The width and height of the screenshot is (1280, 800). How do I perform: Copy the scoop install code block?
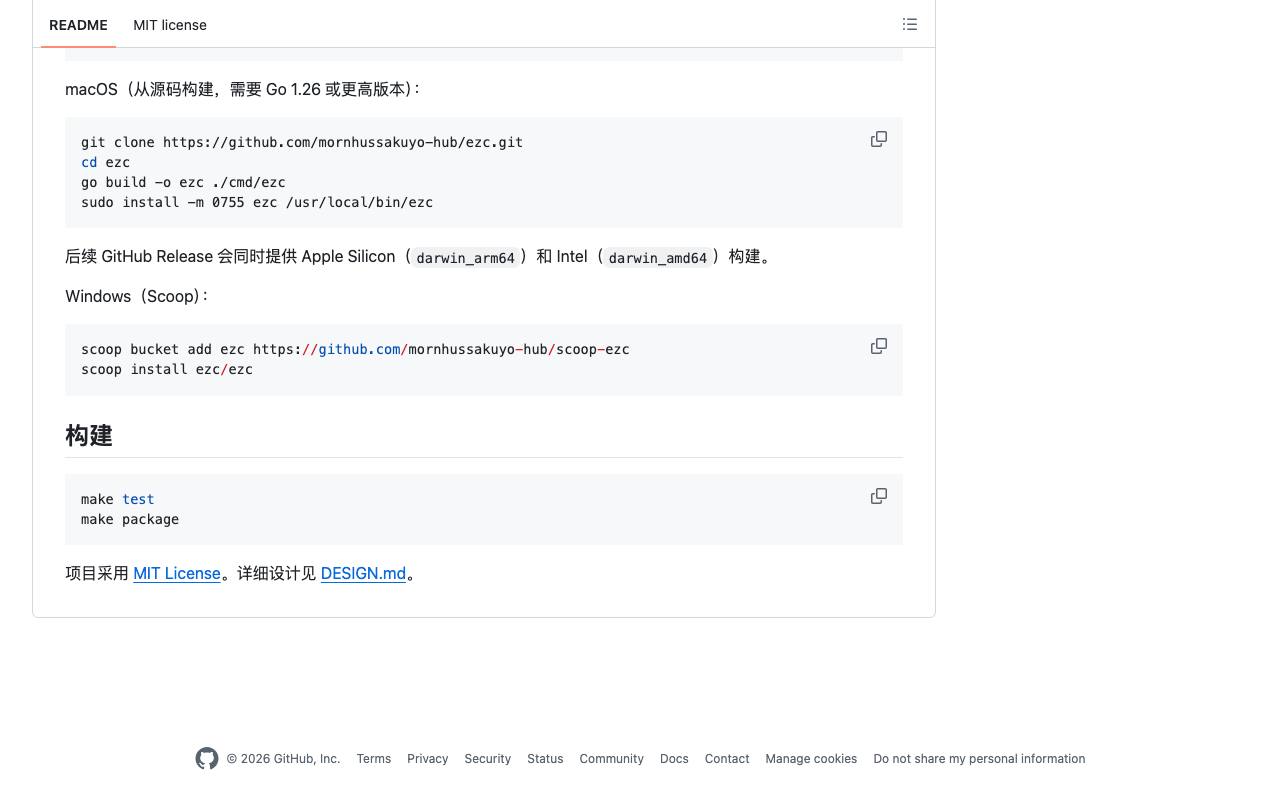point(879,346)
